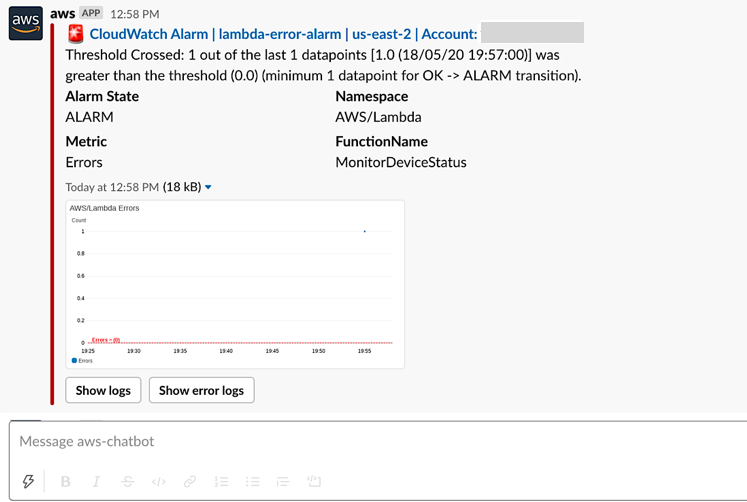The height and width of the screenshot is (502, 747).
Task: Click the aws sender name
Action: pos(62,14)
